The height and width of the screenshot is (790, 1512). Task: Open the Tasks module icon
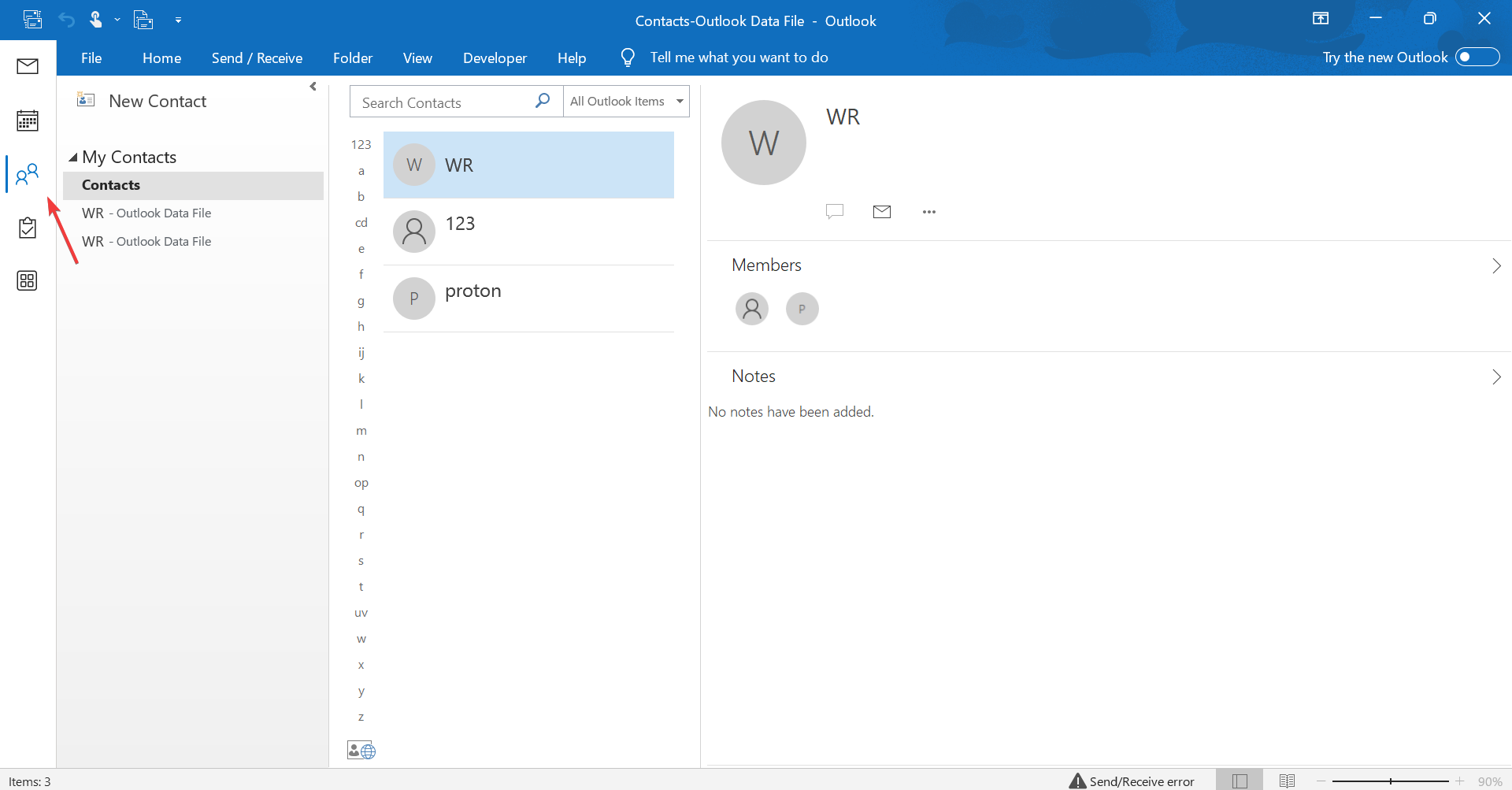pyautogui.click(x=28, y=228)
